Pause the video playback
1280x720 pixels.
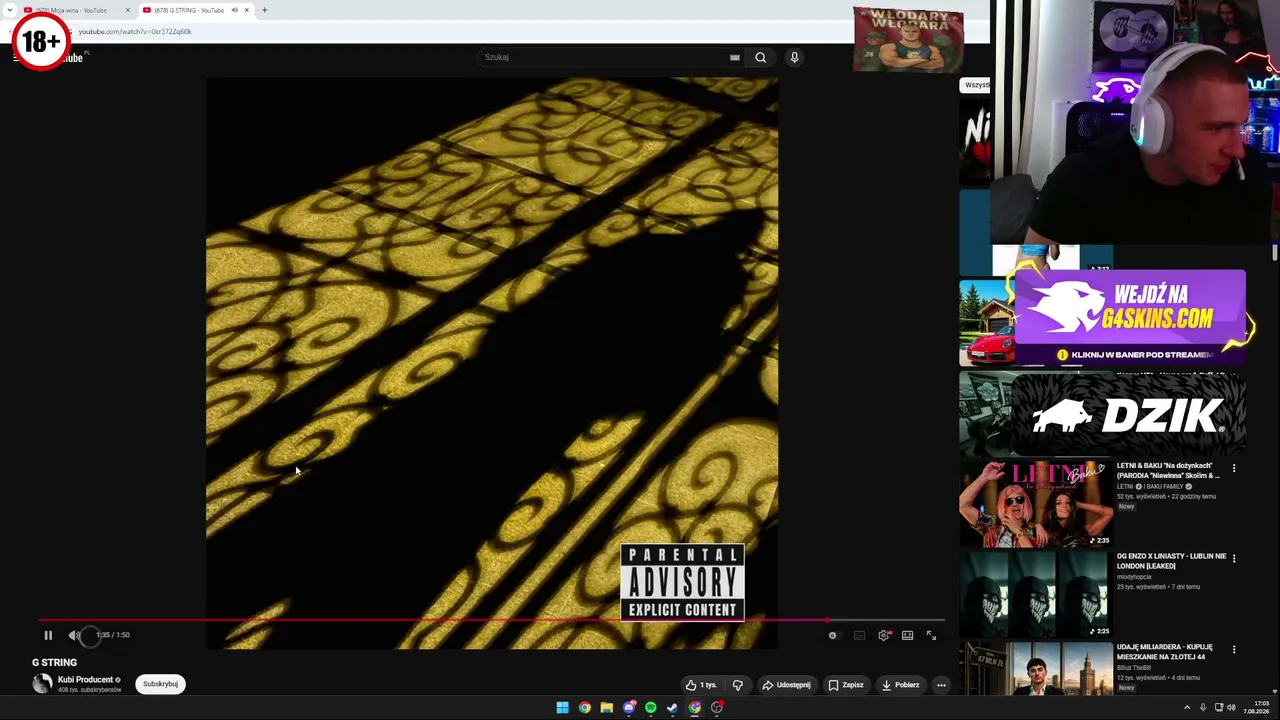tap(48, 635)
